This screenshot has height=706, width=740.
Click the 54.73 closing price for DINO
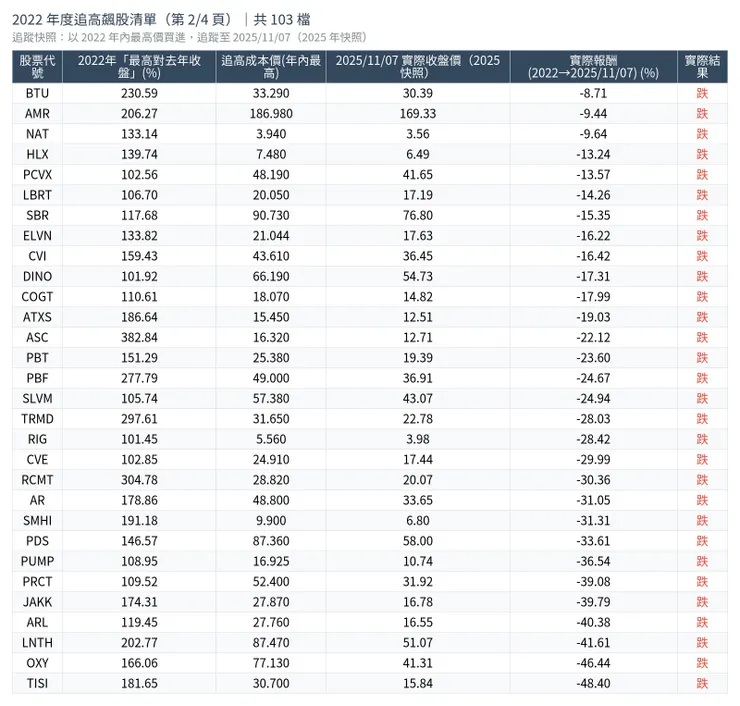coord(418,276)
